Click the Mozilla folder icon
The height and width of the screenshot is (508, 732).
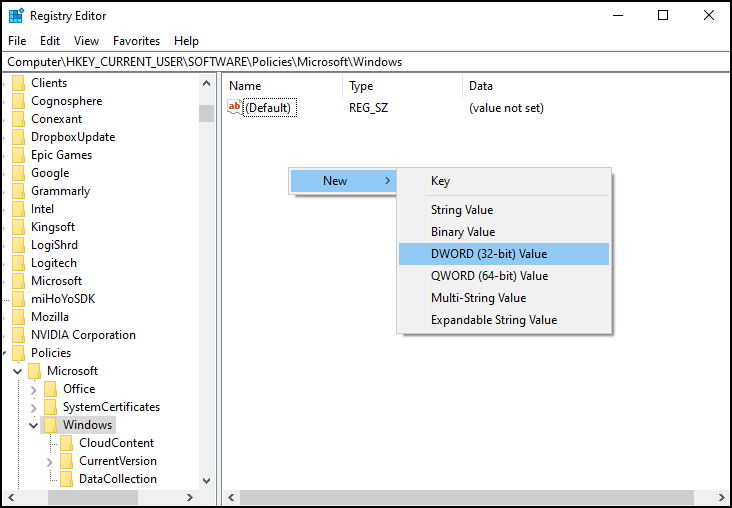18,317
